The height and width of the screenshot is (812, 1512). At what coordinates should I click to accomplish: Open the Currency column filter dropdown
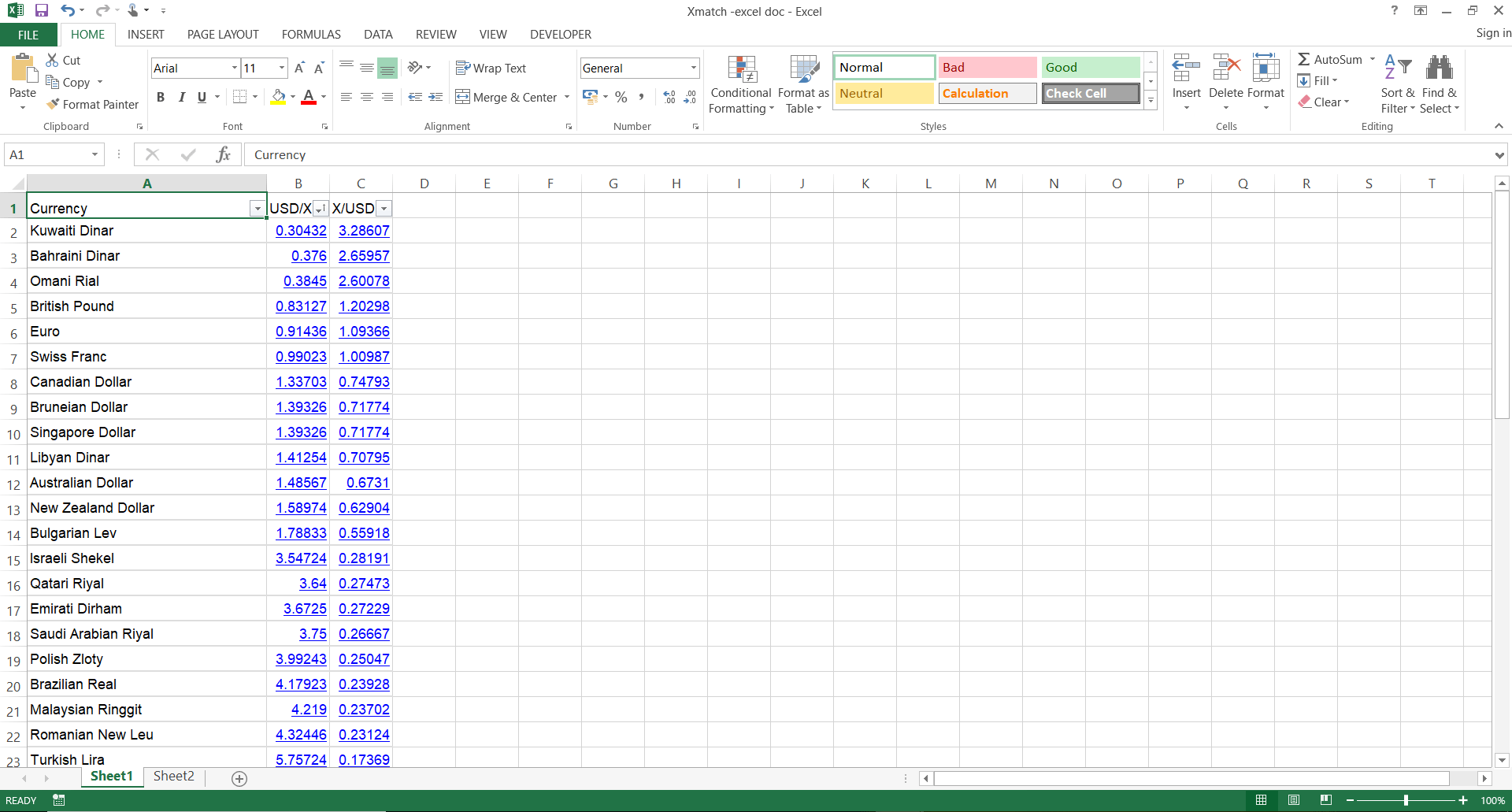coord(257,209)
